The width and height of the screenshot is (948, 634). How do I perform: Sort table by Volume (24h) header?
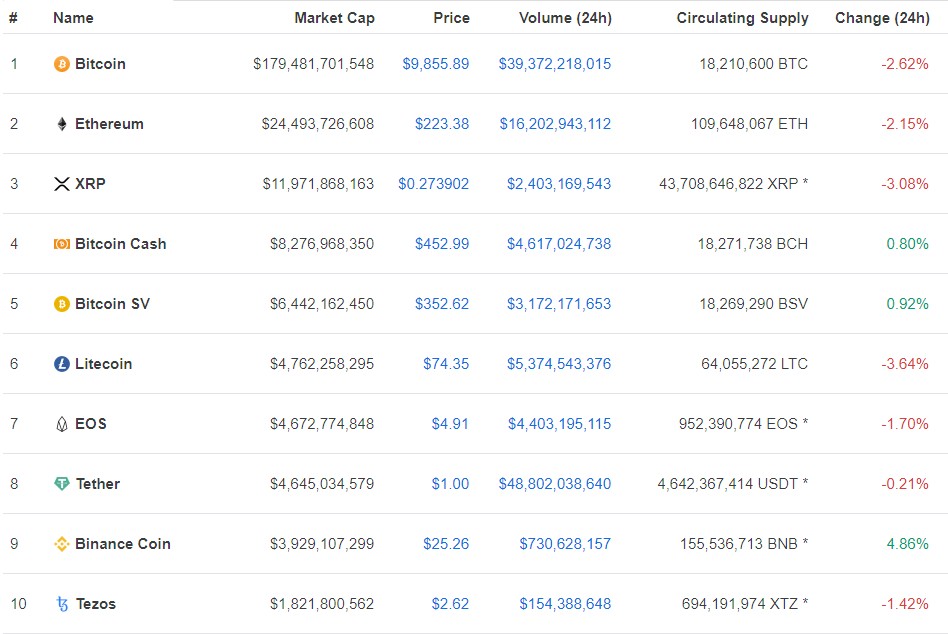(x=565, y=18)
